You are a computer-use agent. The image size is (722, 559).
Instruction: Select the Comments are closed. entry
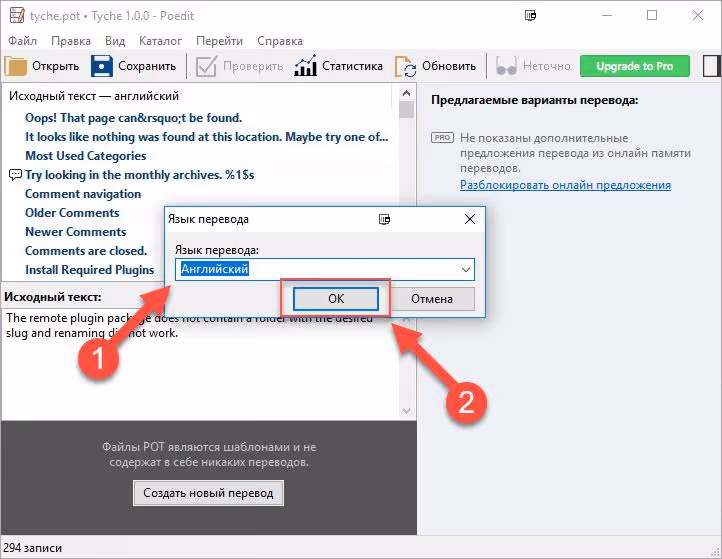pyautogui.click(x=86, y=250)
